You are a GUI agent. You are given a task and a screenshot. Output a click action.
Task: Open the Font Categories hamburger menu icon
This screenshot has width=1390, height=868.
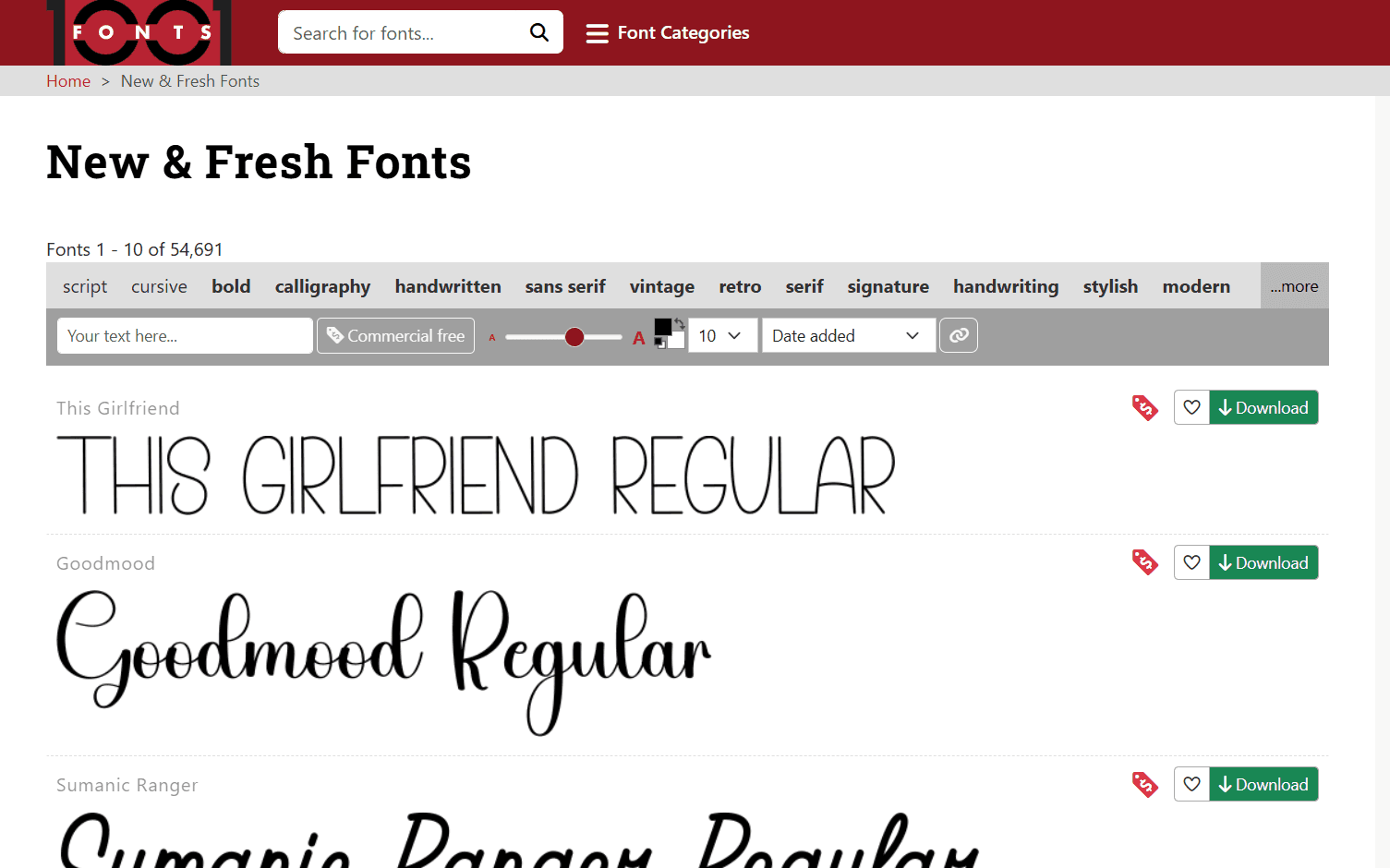pos(598,33)
